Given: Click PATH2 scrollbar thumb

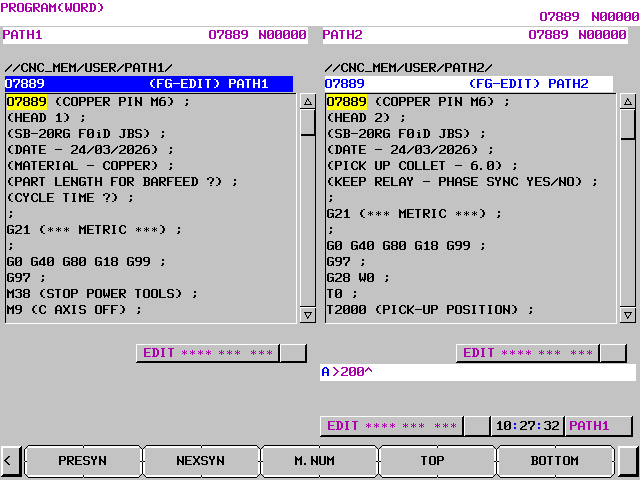Looking at the screenshot, I should pyautogui.click(x=628, y=124).
